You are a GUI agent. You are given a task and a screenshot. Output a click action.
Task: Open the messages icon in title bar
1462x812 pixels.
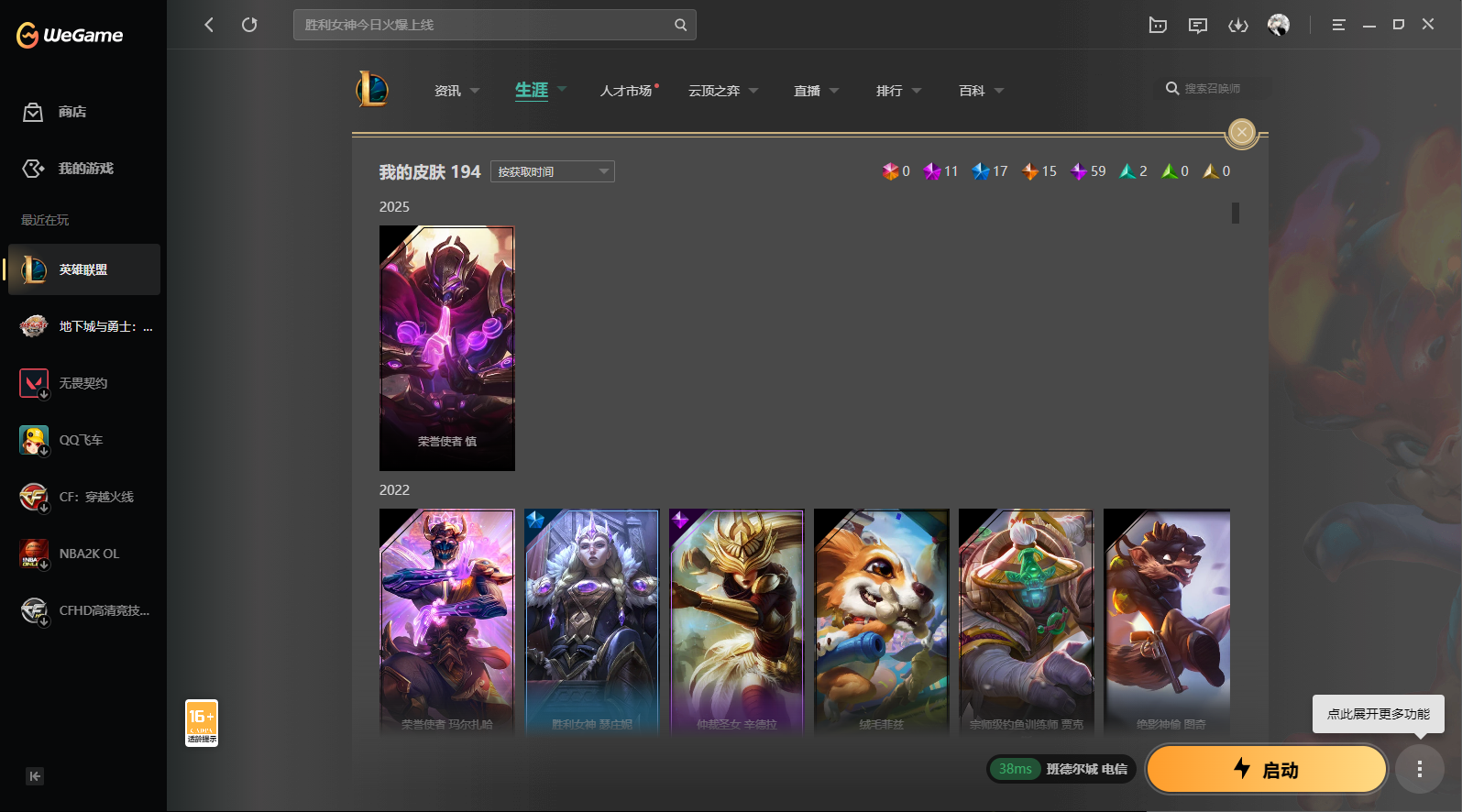click(x=1197, y=25)
